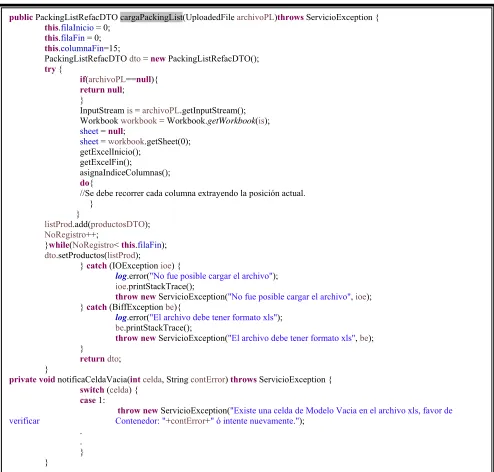Click 'this.filaInicio = 0;' statement
Image resolution: width=494 pixels, height=472 pixels.
pyautogui.click(x=77, y=28)
